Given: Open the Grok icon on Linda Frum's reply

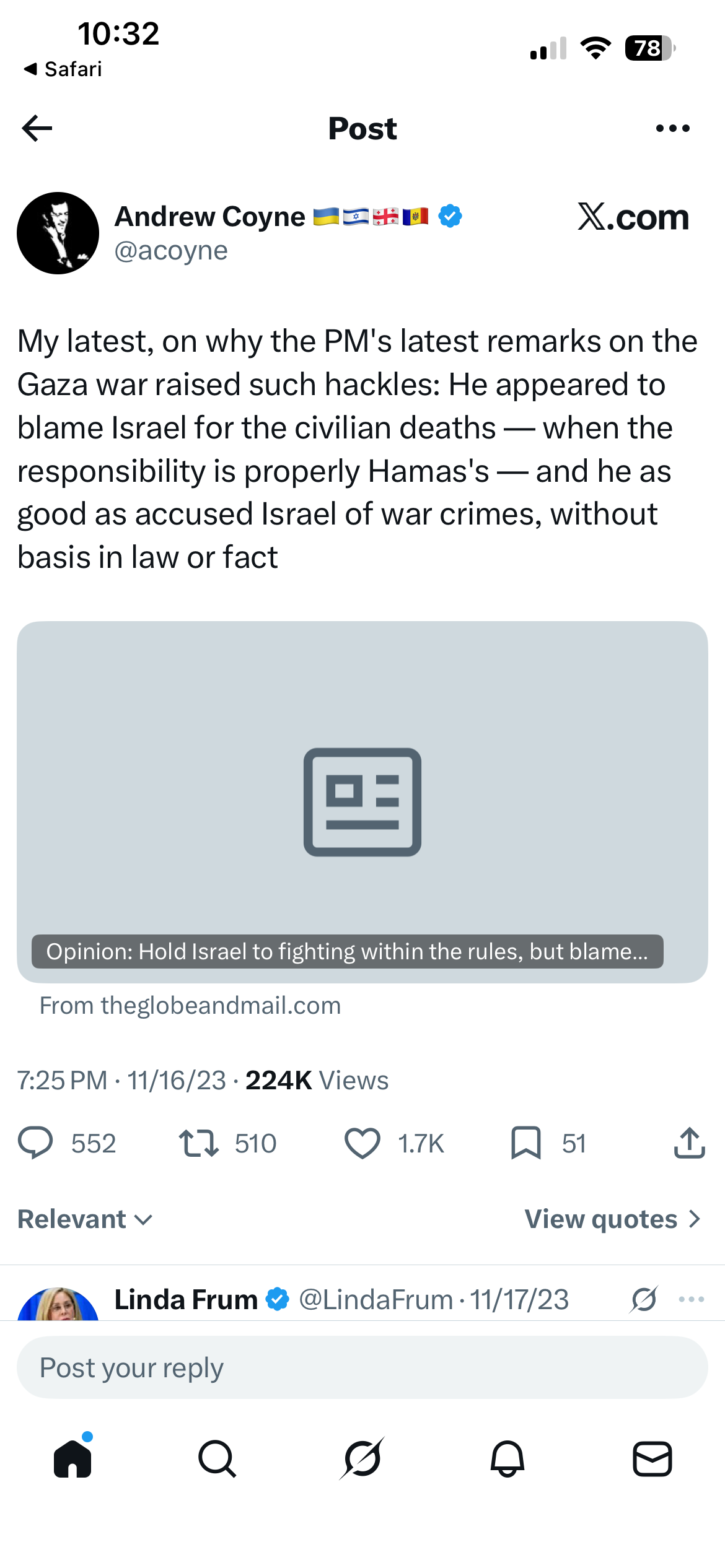Looking at the screenshot, I should pyautogui.click(x=644, y=1299).
